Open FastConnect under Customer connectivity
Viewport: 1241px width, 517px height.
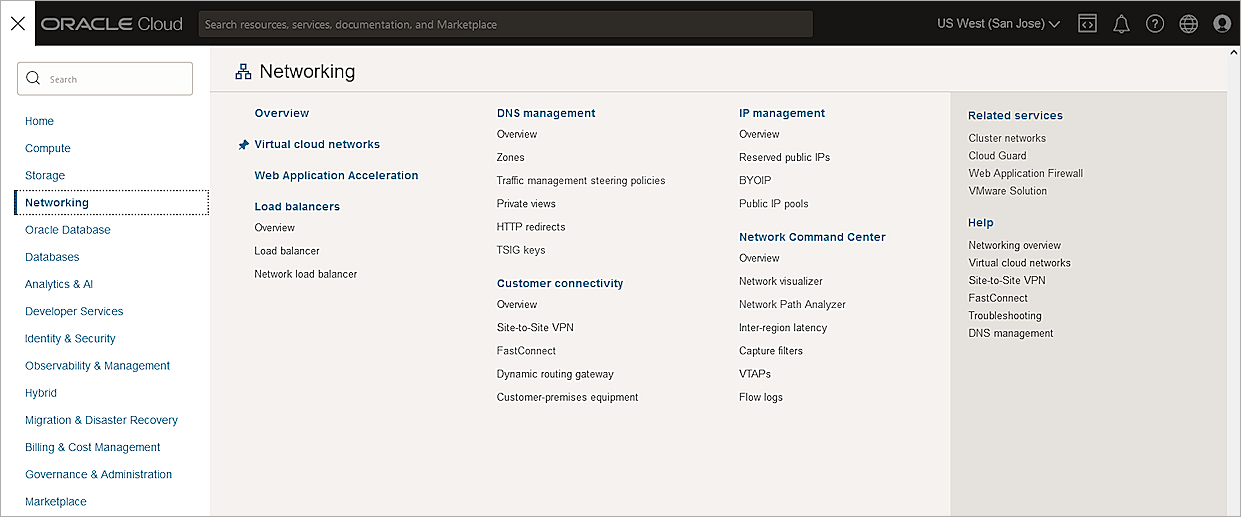pyautogui.click(x=526, y=350)
